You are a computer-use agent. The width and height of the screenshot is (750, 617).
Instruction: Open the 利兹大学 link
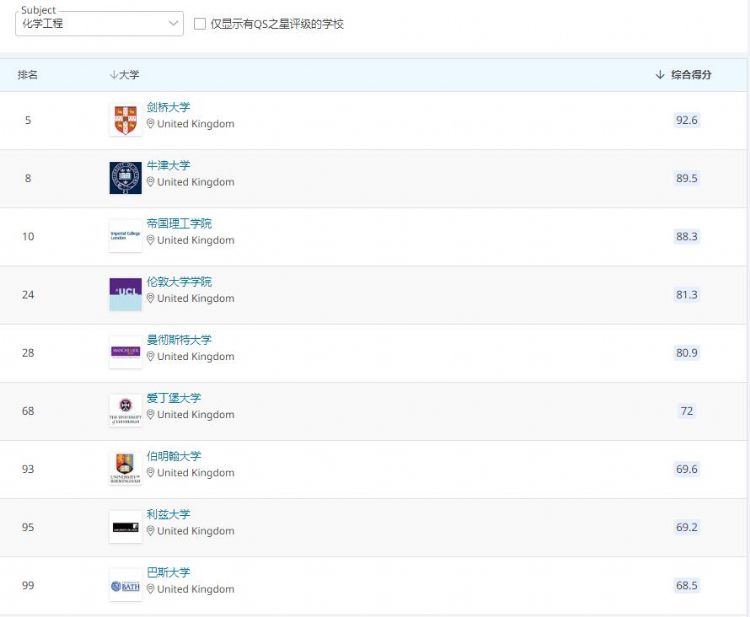point(168,514)
